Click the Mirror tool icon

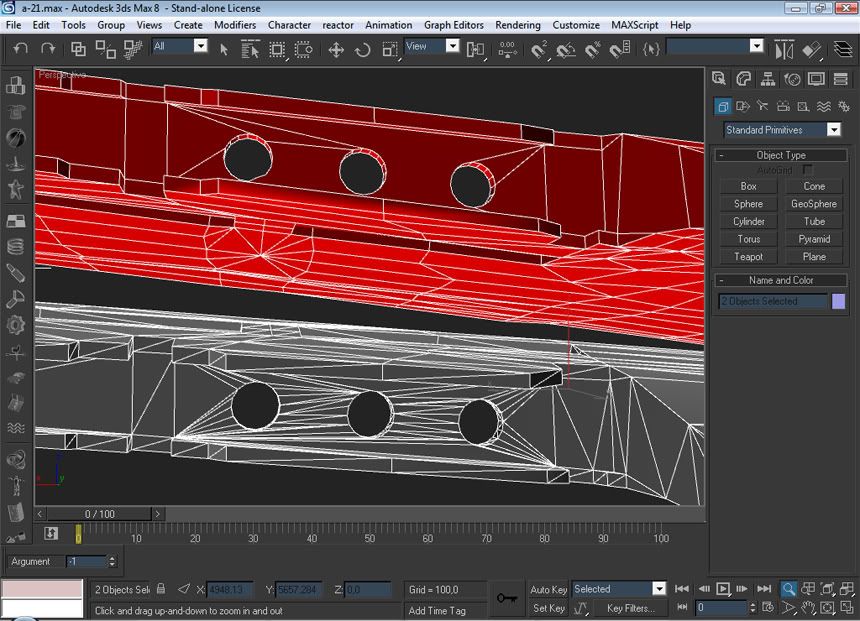(783, 49)
